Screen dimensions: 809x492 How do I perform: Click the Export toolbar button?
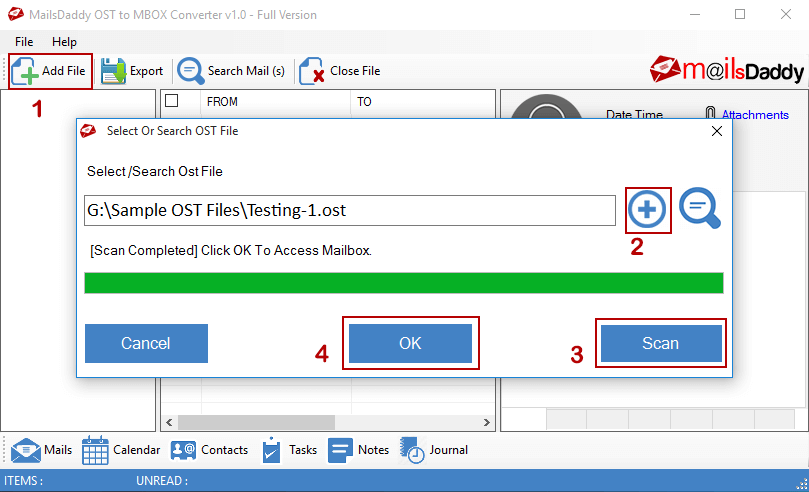pyautogui.click(x=132, y=71)
